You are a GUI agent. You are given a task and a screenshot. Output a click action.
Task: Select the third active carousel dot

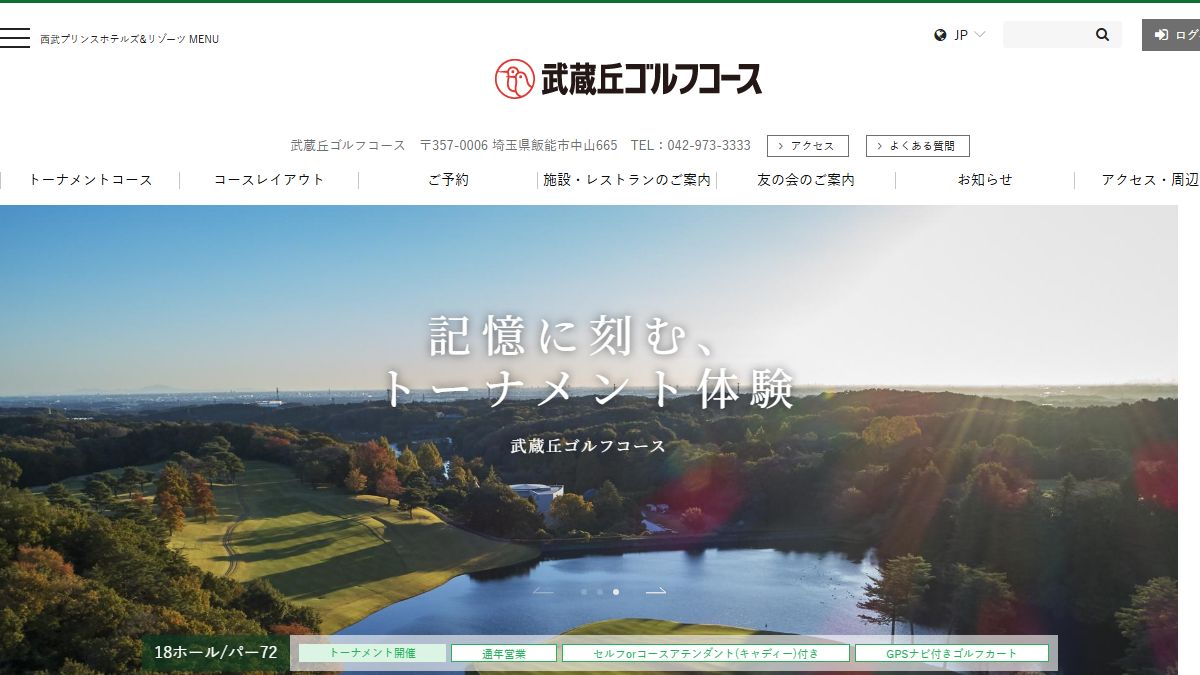coord(616,592)
